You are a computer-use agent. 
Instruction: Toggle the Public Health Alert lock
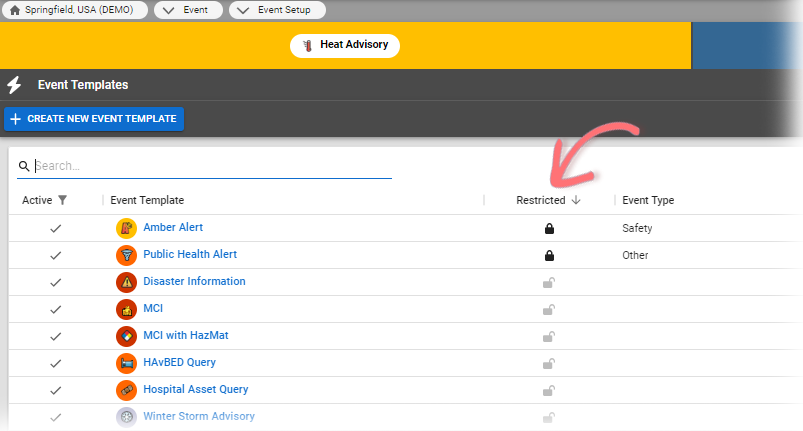tap(549, 255)
